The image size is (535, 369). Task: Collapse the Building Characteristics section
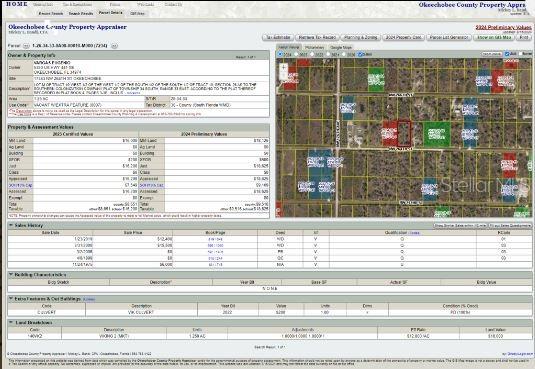coord(11,274)
